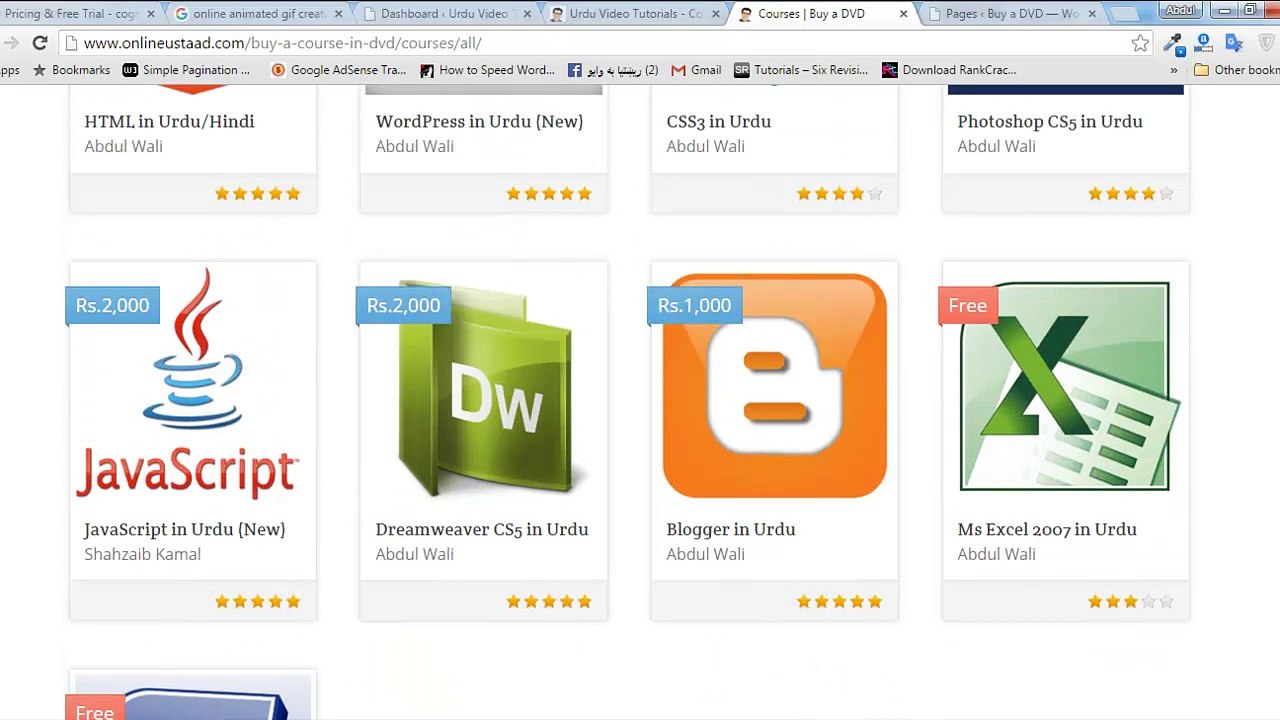
Task: Click the Bookmarks star folder in bookmarks bar
Action: coord(71,70)
